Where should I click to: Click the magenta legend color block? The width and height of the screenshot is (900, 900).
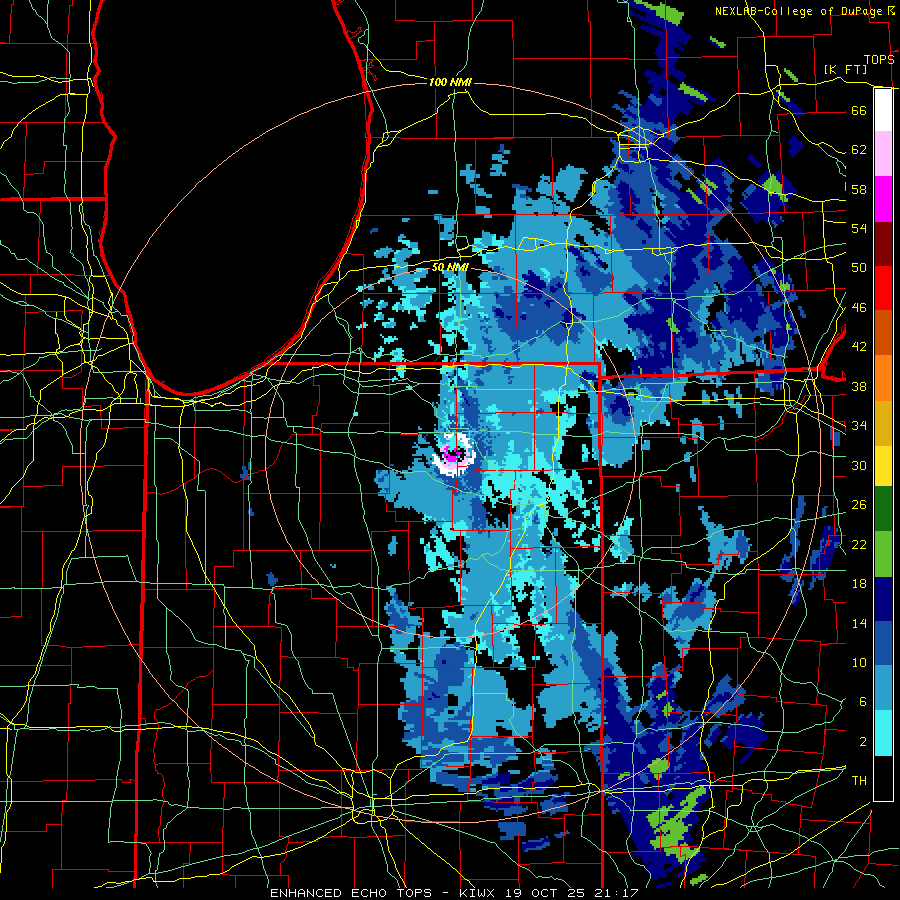pos(883,199)
